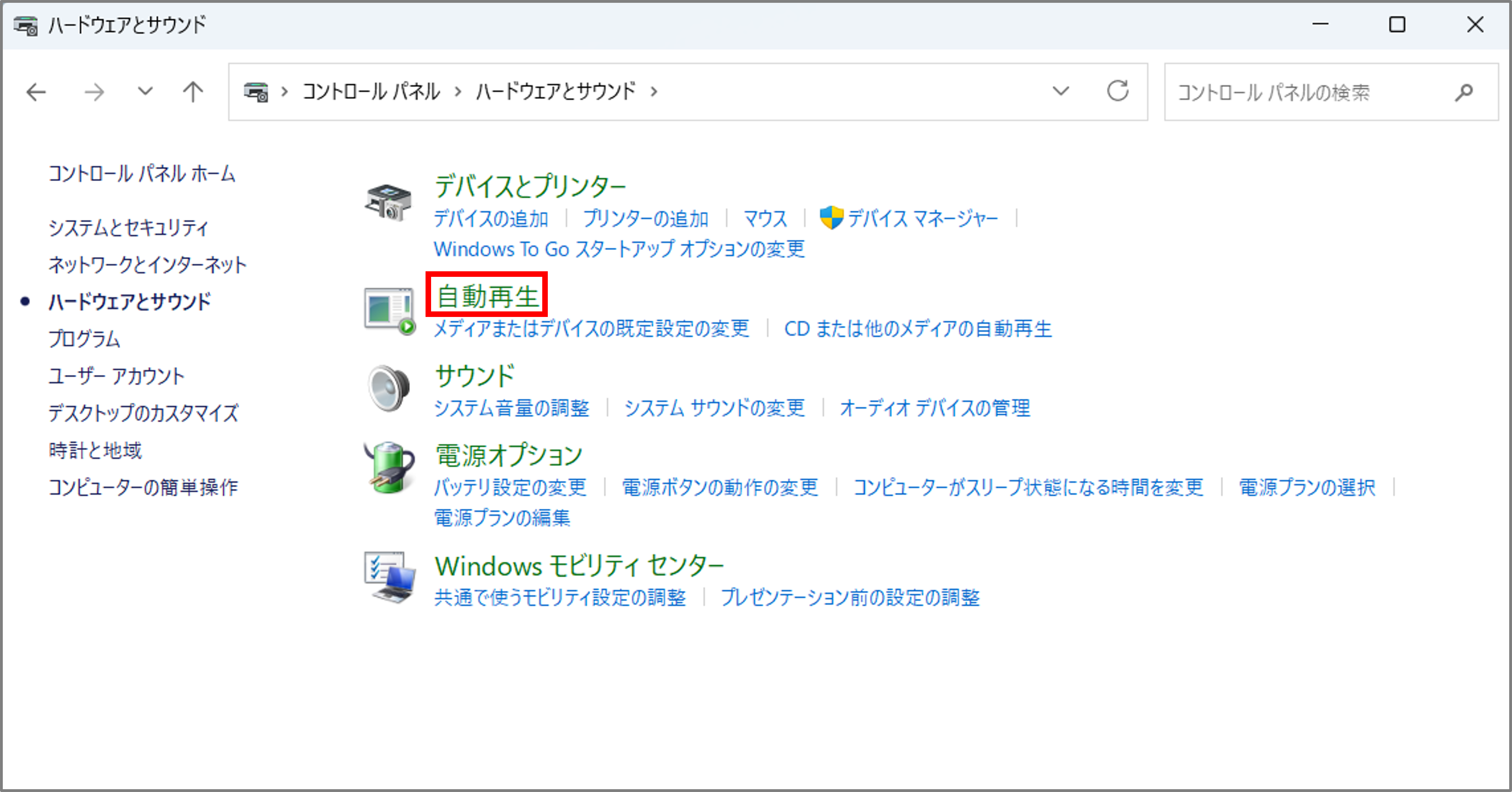Open the Sound speaker icon
The image size is (1512, 792).
tap(389, 388)
